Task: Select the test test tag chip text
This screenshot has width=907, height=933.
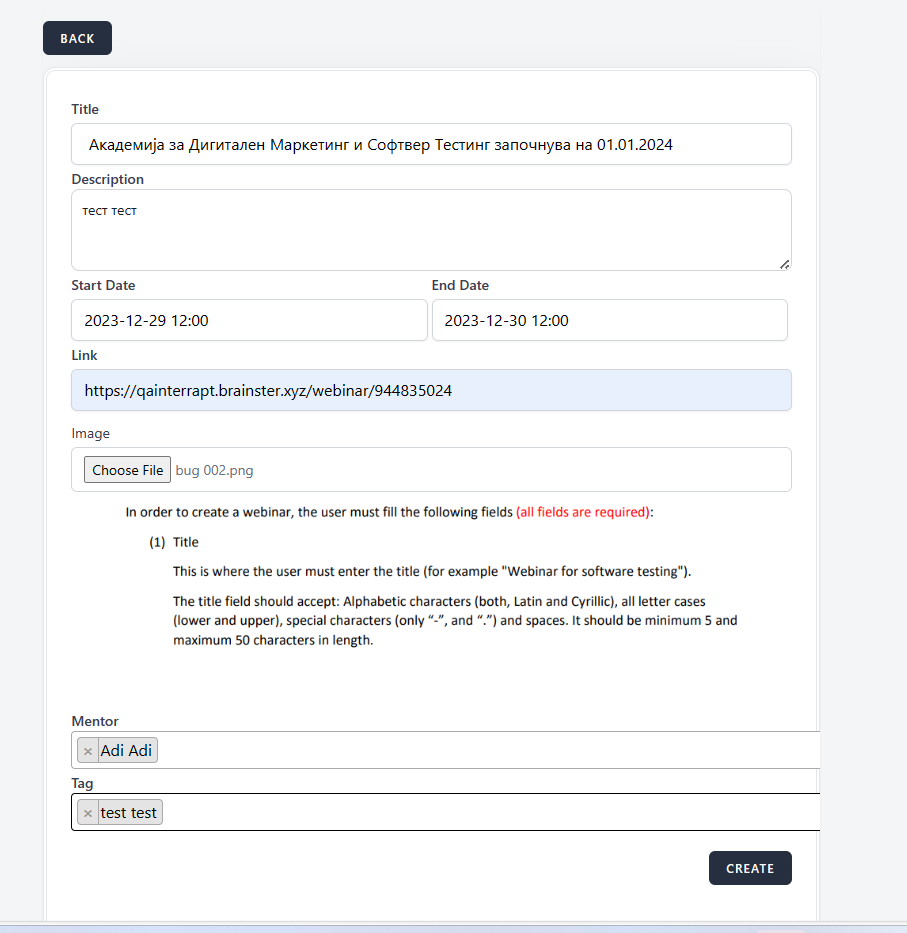Action: pyautogui.click(x=129, y=812)
